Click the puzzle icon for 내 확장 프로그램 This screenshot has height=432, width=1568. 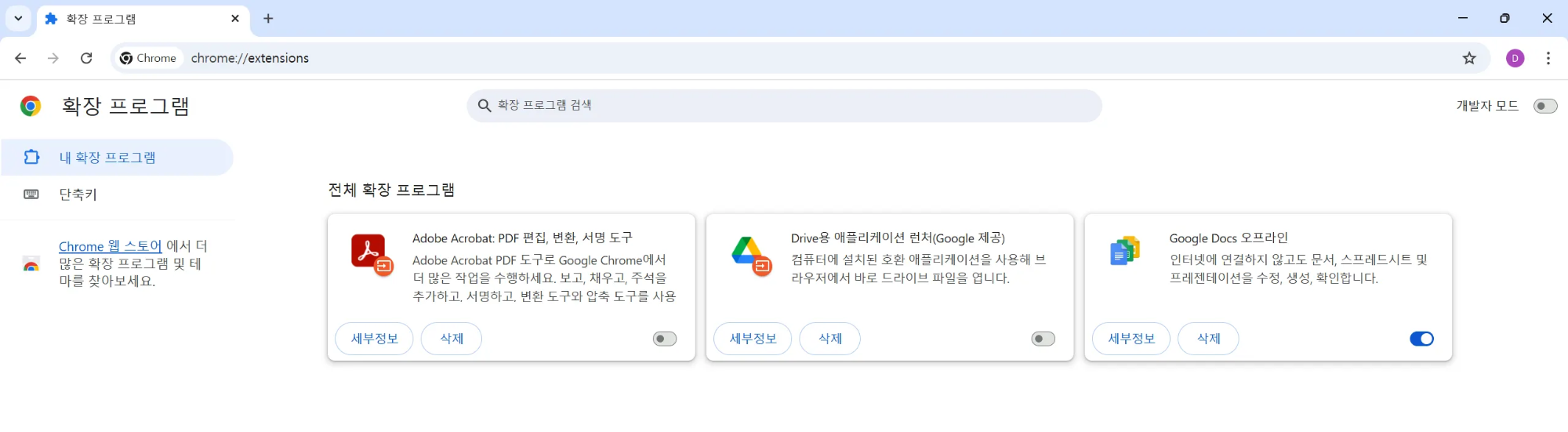31,158
